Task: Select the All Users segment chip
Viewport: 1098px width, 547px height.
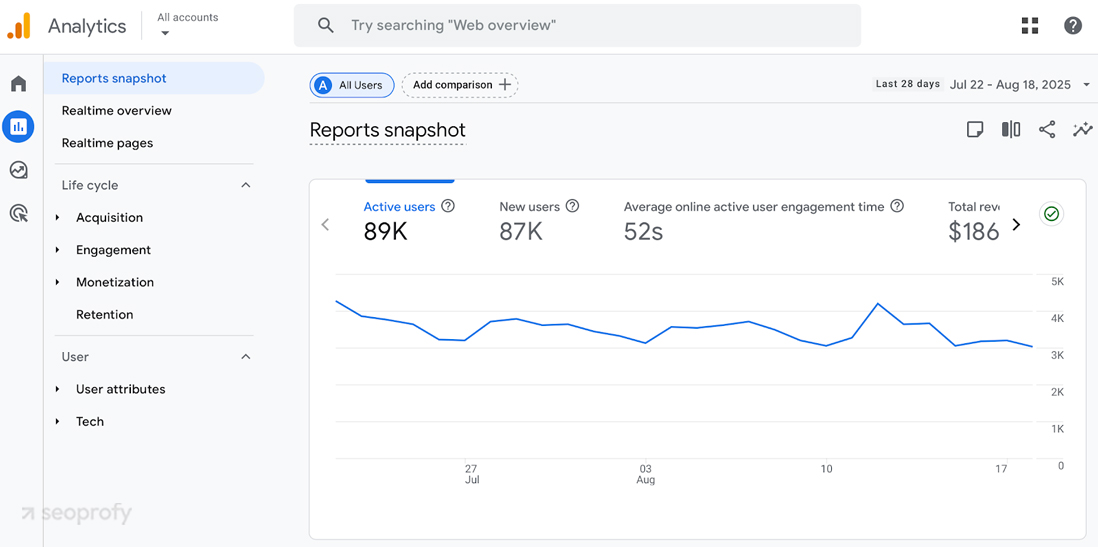Action: click(x=351, y=85)
